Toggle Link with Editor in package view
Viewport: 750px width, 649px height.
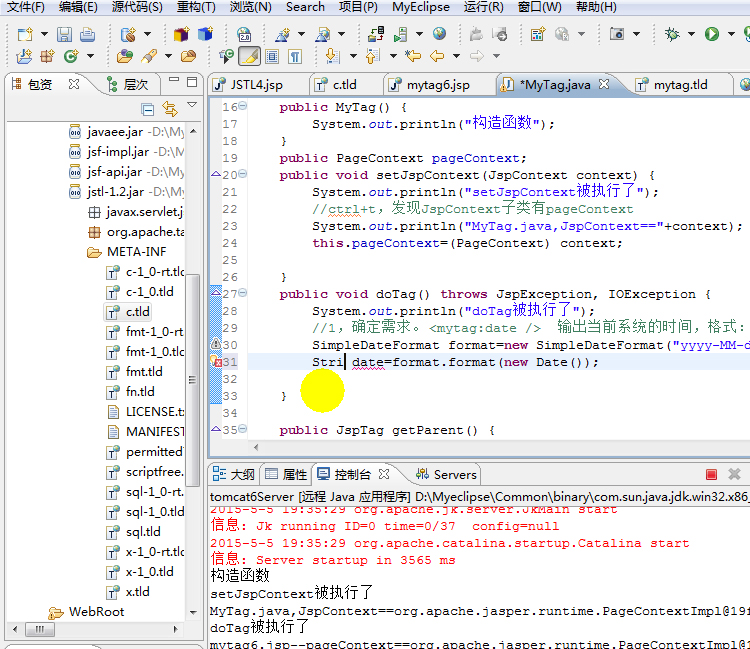click(x=169, y=110)
